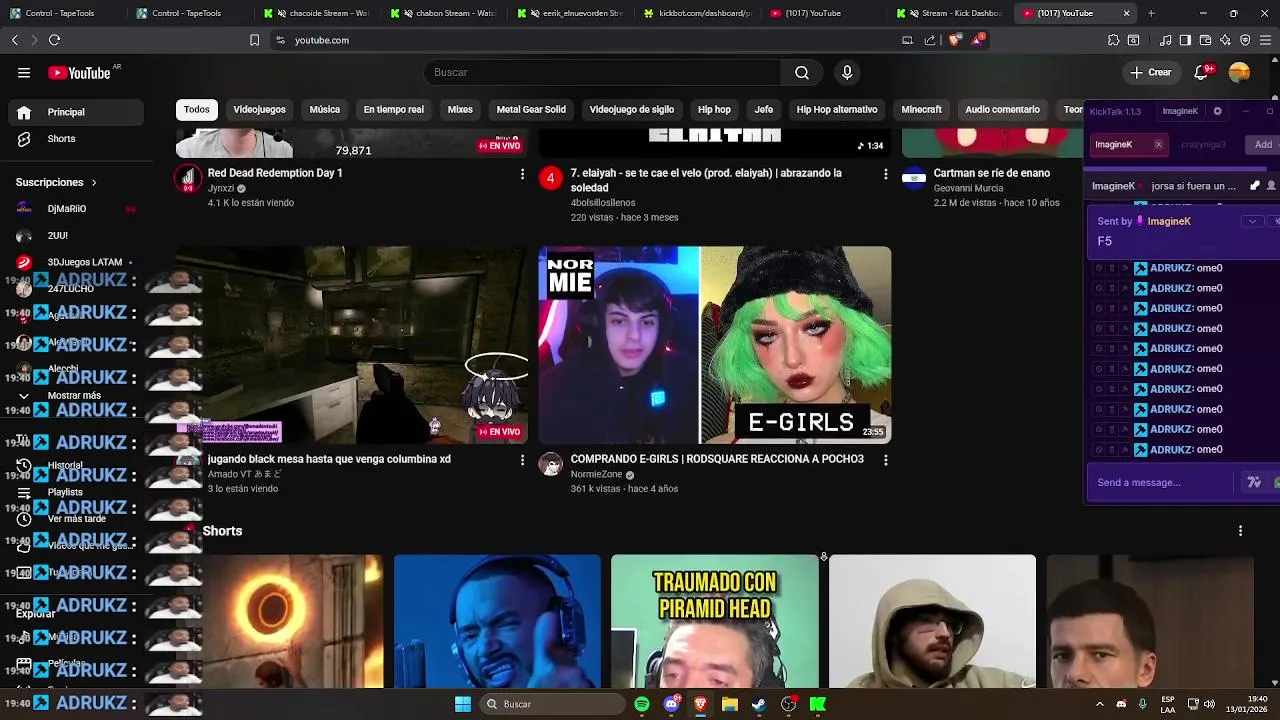The height and width of the screenshot is (720, 1280).
Task: Select the Videojuegos filter chip
Action: (x=259, y=110)
